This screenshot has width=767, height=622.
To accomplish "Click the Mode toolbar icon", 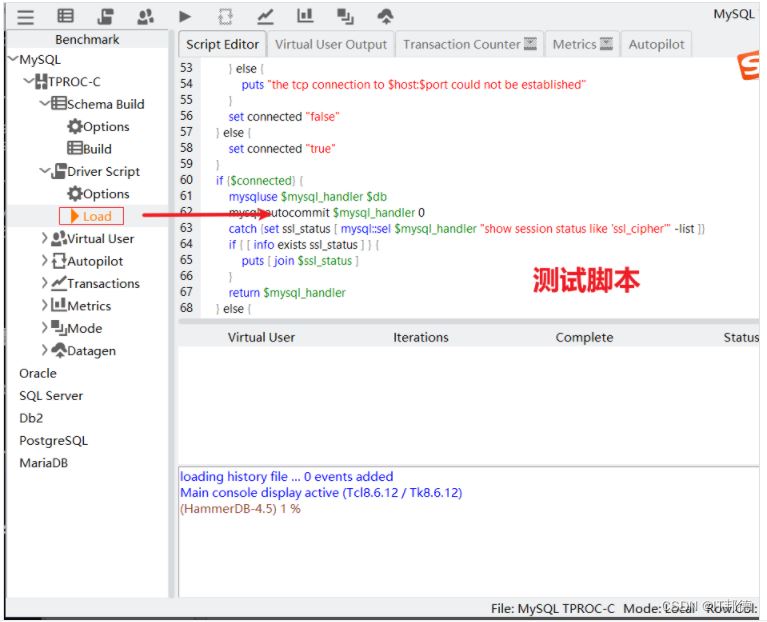I will point(345,16).
